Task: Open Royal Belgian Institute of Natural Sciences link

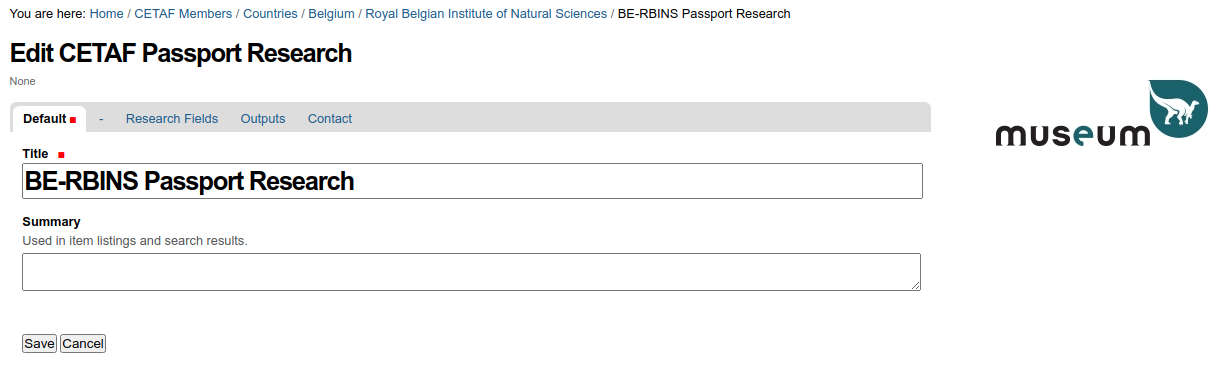Action: pos(486,13)
